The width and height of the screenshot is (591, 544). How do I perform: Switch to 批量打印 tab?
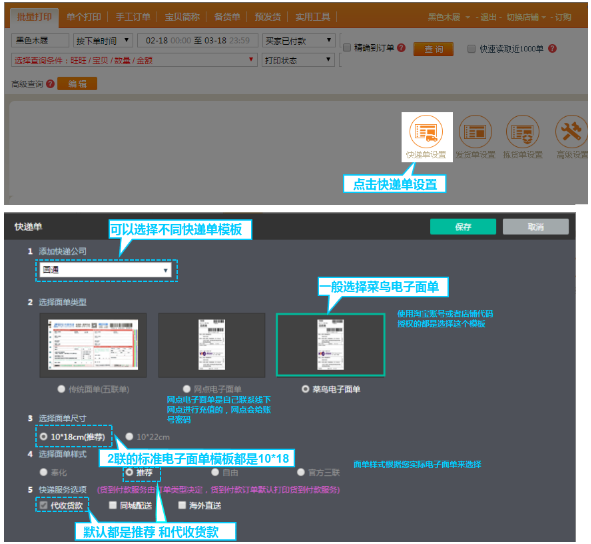34,17
